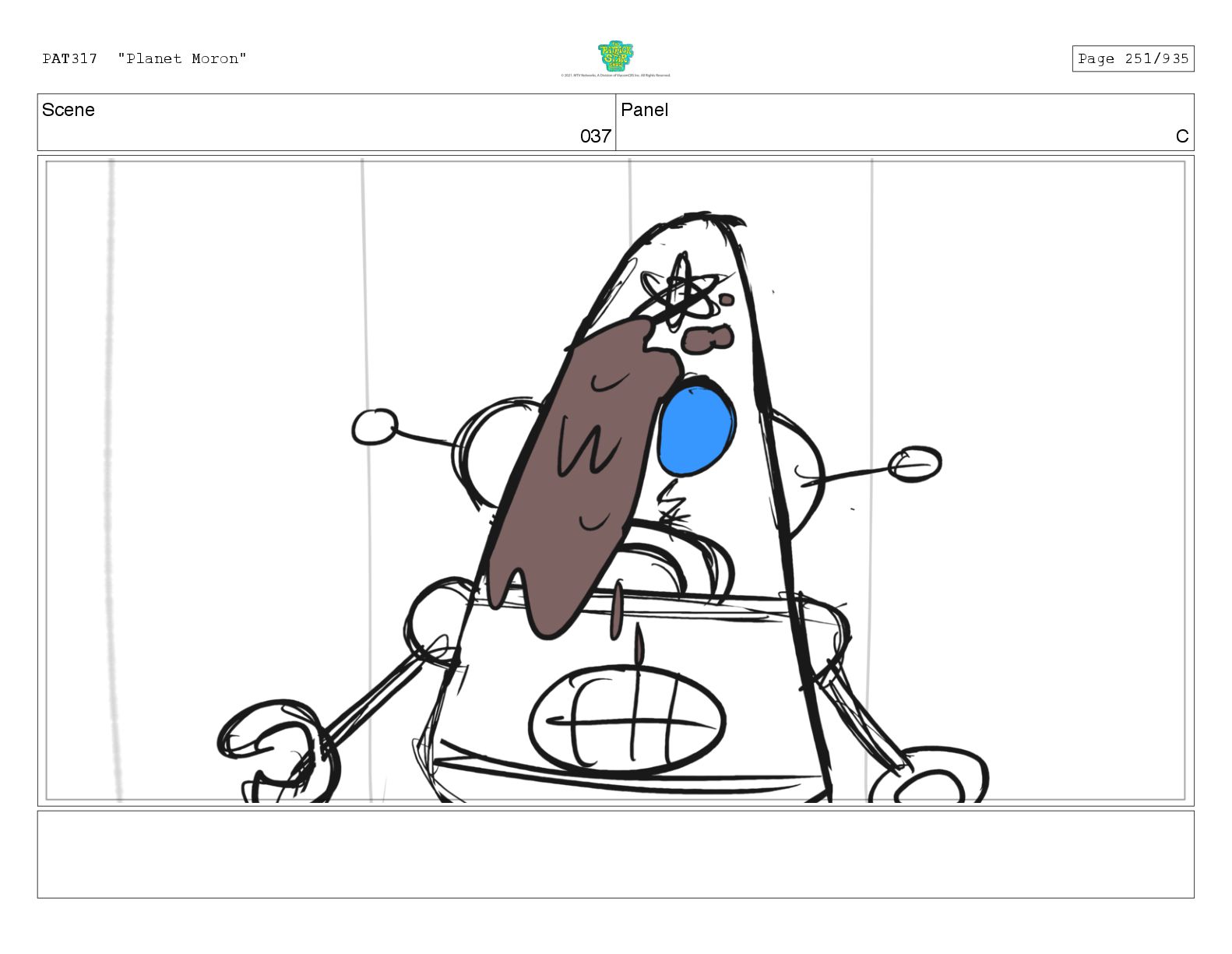Click the 'Panel' label
Screen dimensions: 1232x954
(645, 110)
